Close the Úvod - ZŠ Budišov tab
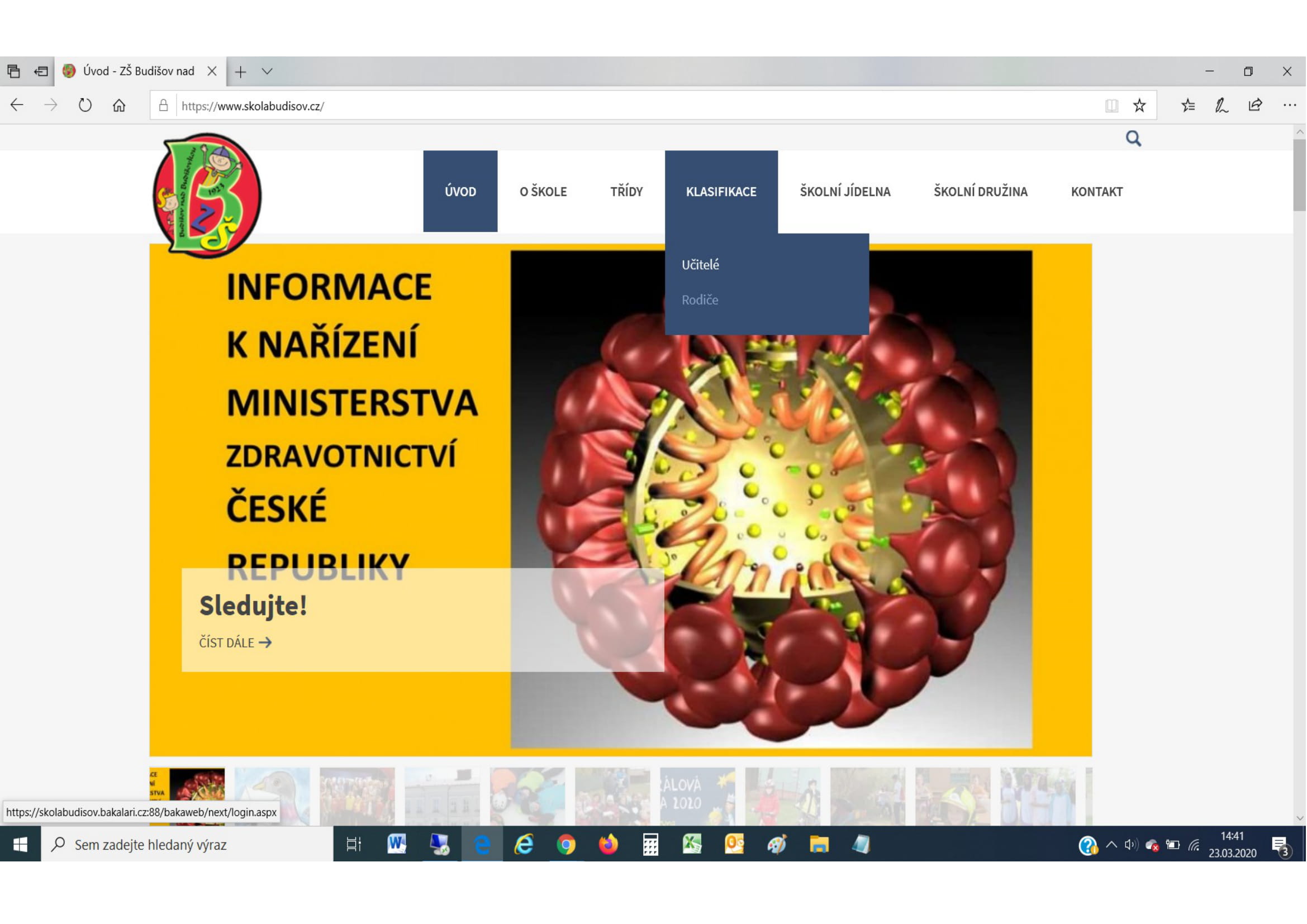The height and width of the screenshot is (924, 1307). 212,71
